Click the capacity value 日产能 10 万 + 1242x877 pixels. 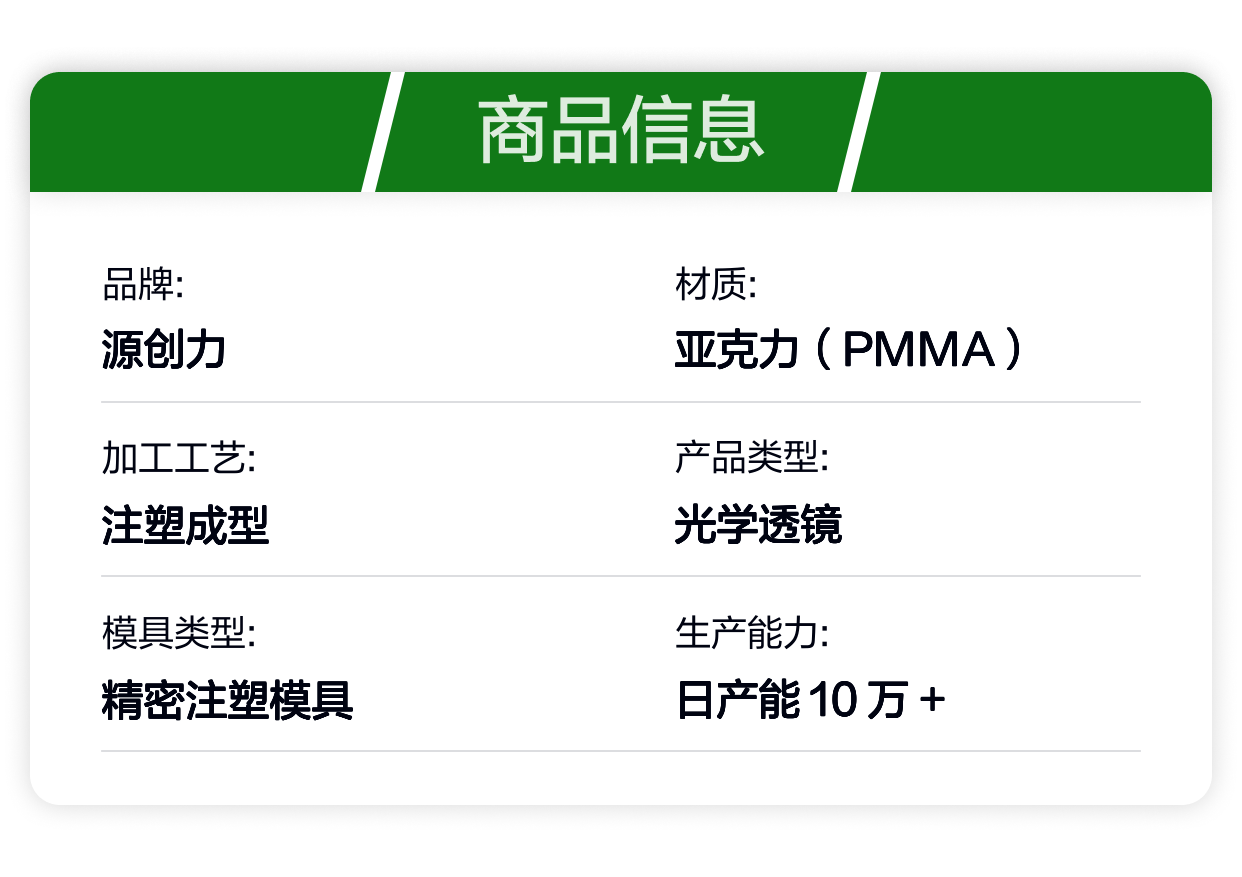[810, 700]
